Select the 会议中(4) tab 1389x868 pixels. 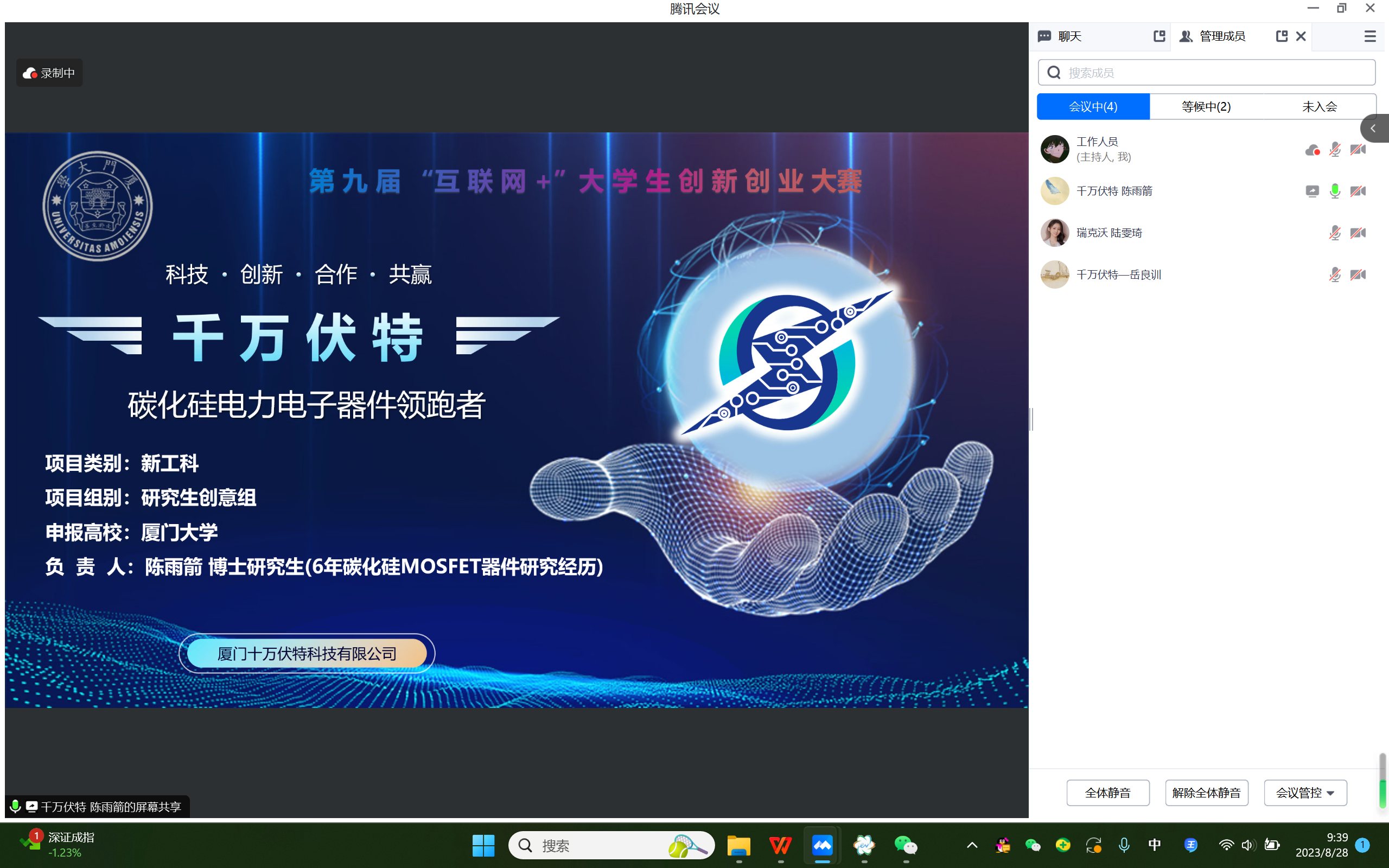pyautogui.click(x=1093, y=106)
